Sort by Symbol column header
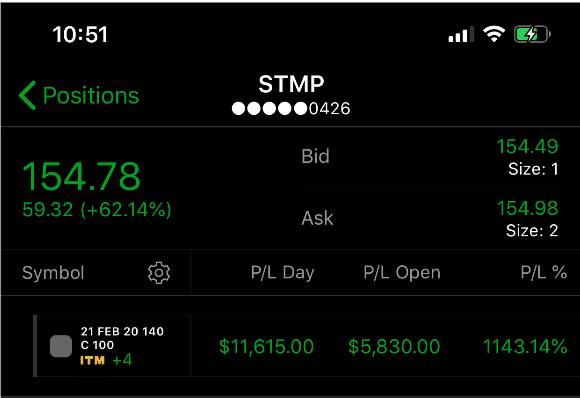Viewport: 580px width, 398px height. [53, 273]
